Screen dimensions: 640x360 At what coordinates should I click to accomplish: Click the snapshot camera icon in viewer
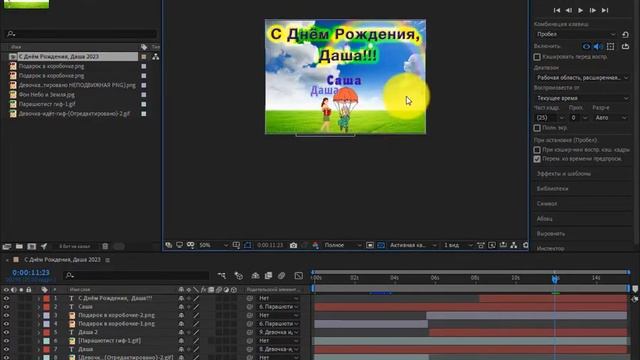pyautogui.click(x=293, y=245)
